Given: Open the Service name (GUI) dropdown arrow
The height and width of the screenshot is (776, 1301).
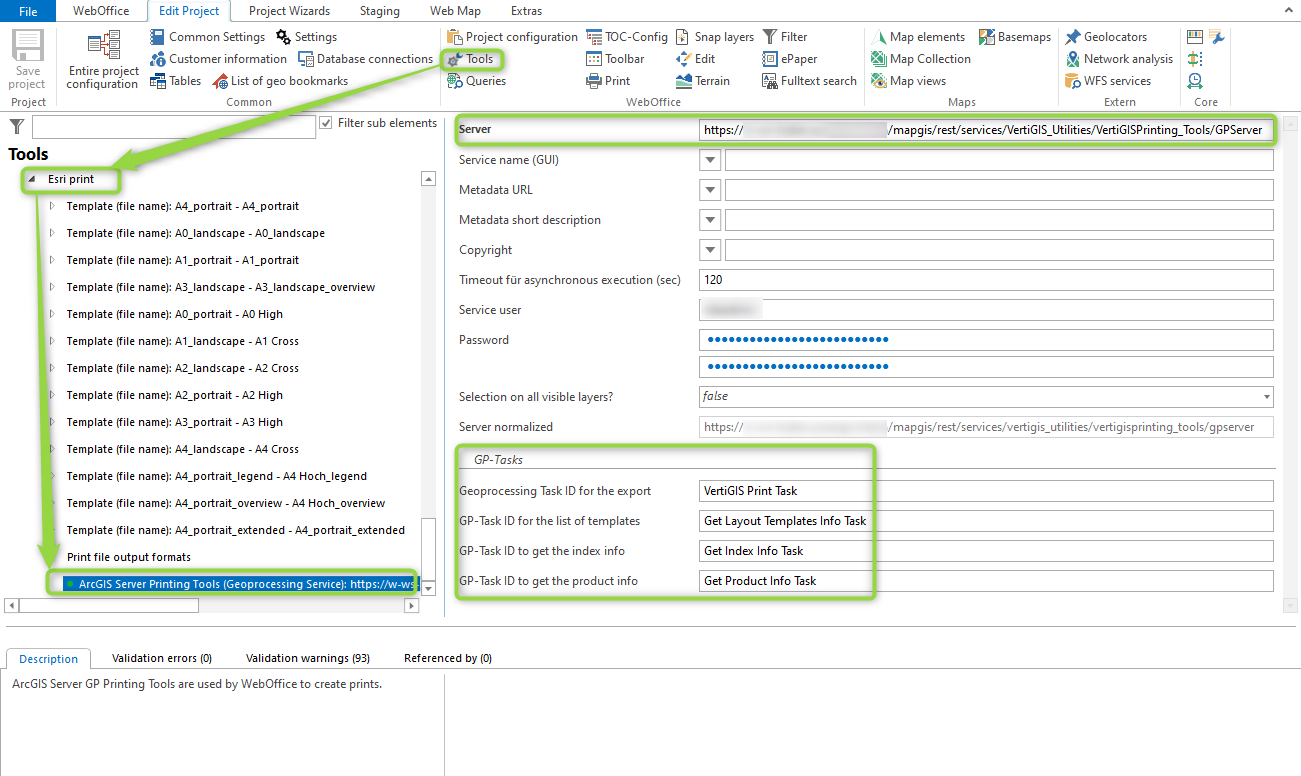Looking at the screenshot, I should coord(710,160).
